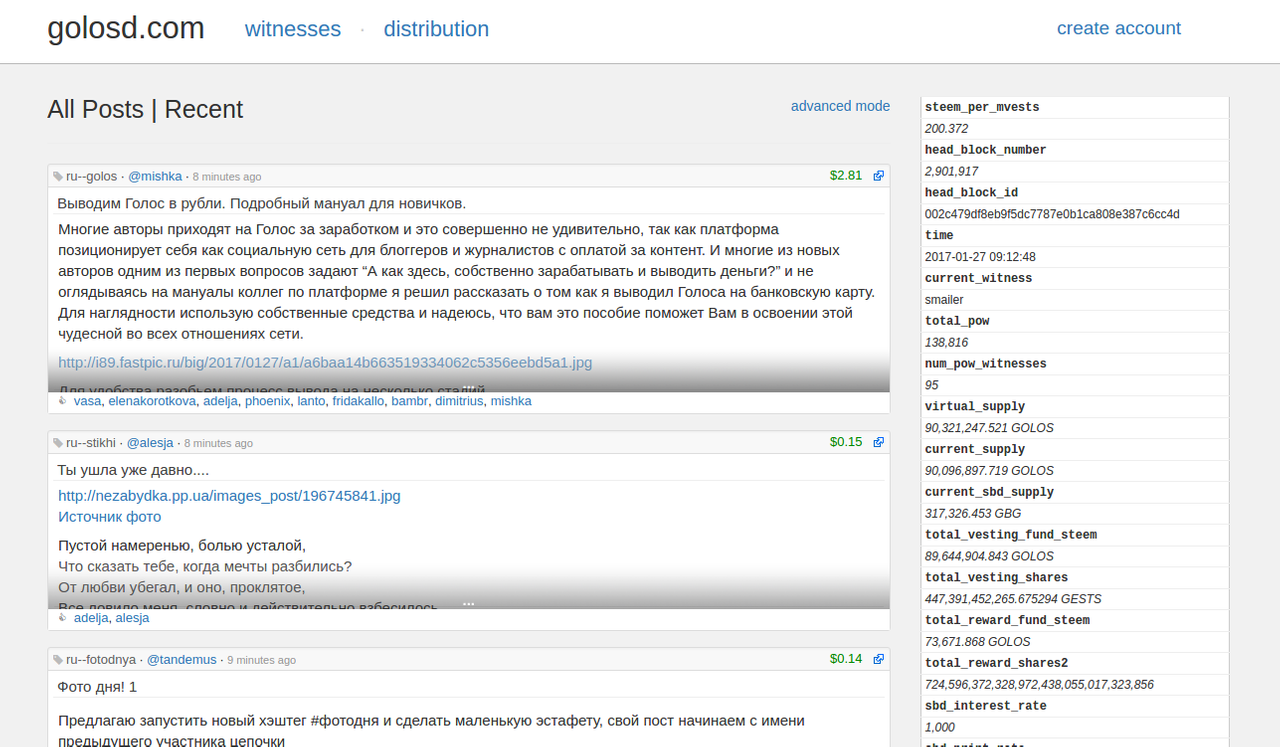Click the '9 minutes ago' timestamp

[x=261, y=661]
